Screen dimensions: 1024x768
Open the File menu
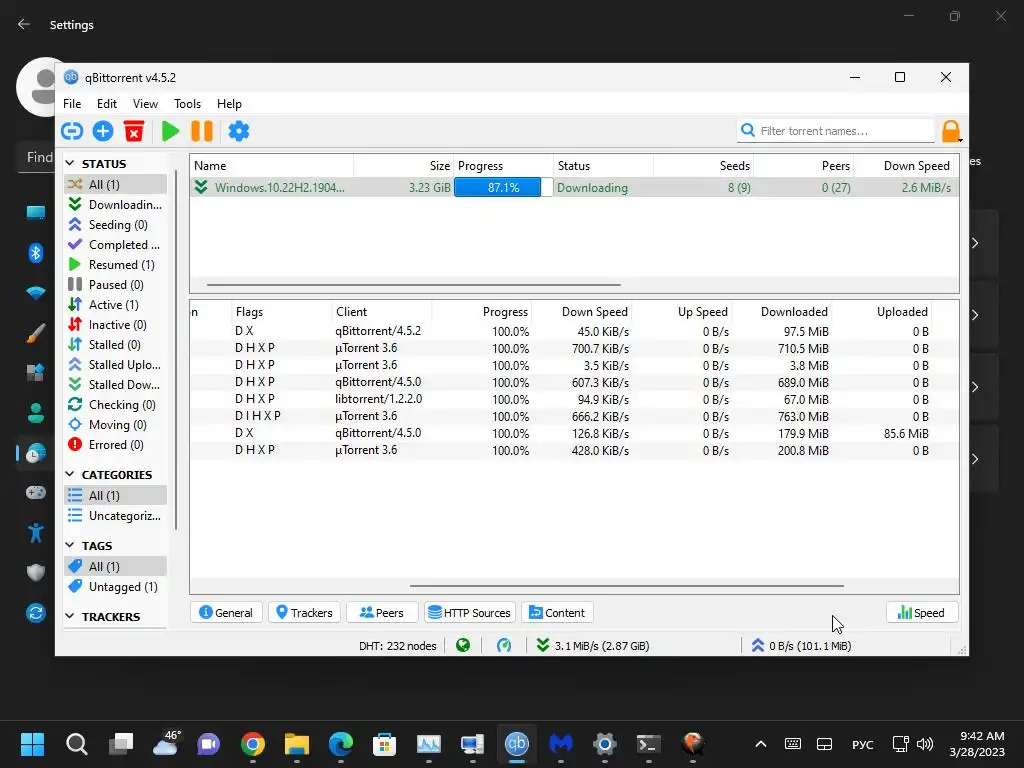click(x=72, y=104)
